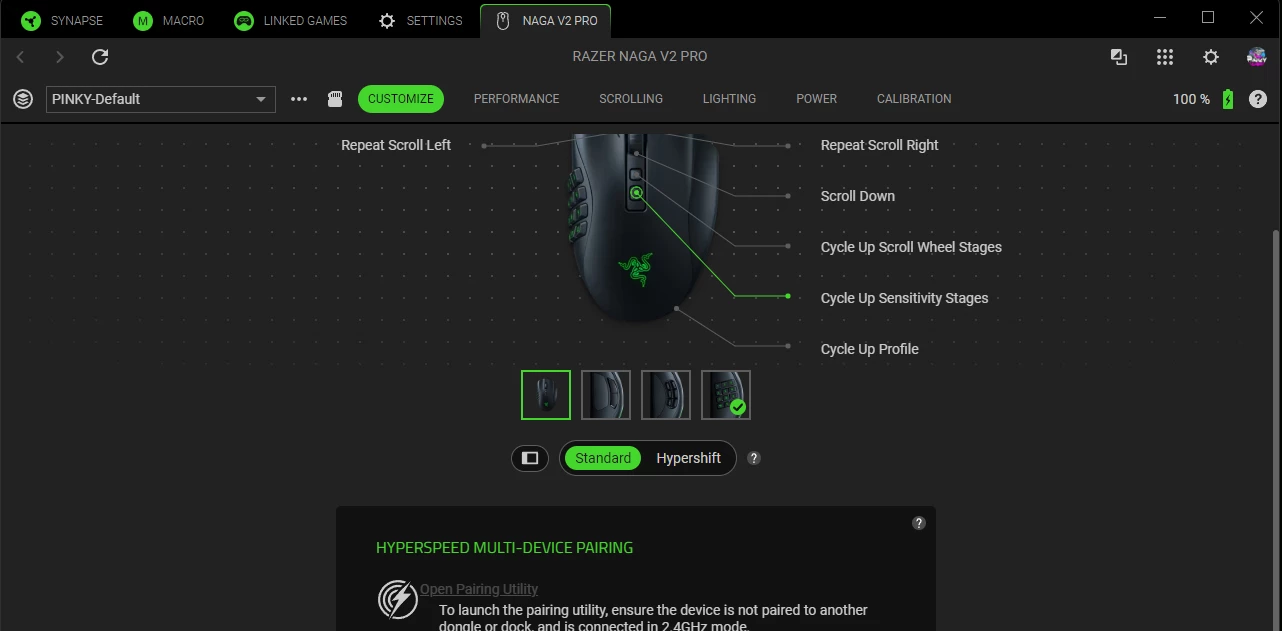Open the PINKY-Default profile dropdown
Image resolution: width=1282 pixels, height=631 pixels.
(x=160, y=99)
